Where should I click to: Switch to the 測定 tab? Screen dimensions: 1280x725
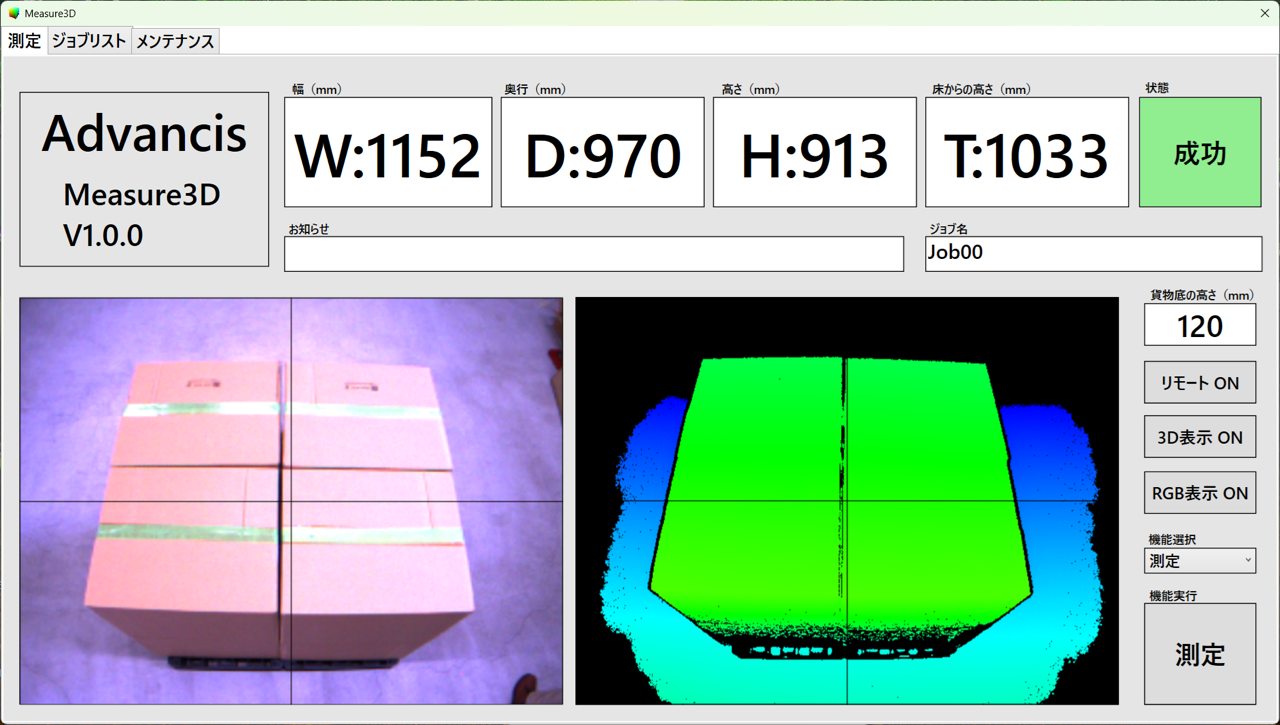[24, 41]
